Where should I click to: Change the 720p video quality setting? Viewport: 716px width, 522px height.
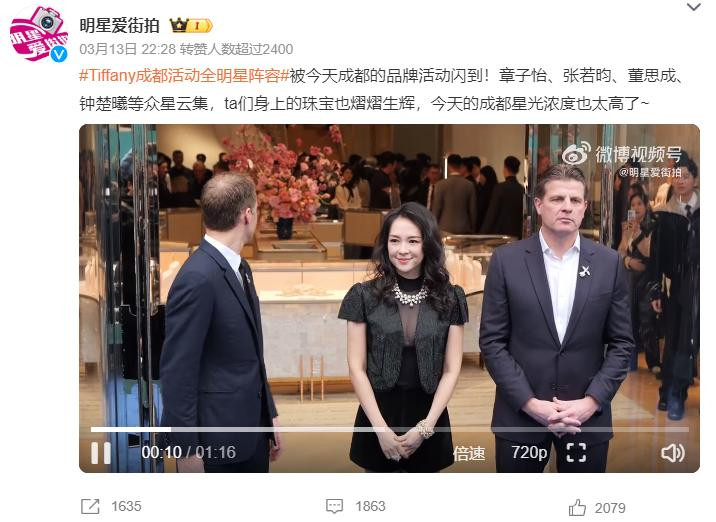529,453
